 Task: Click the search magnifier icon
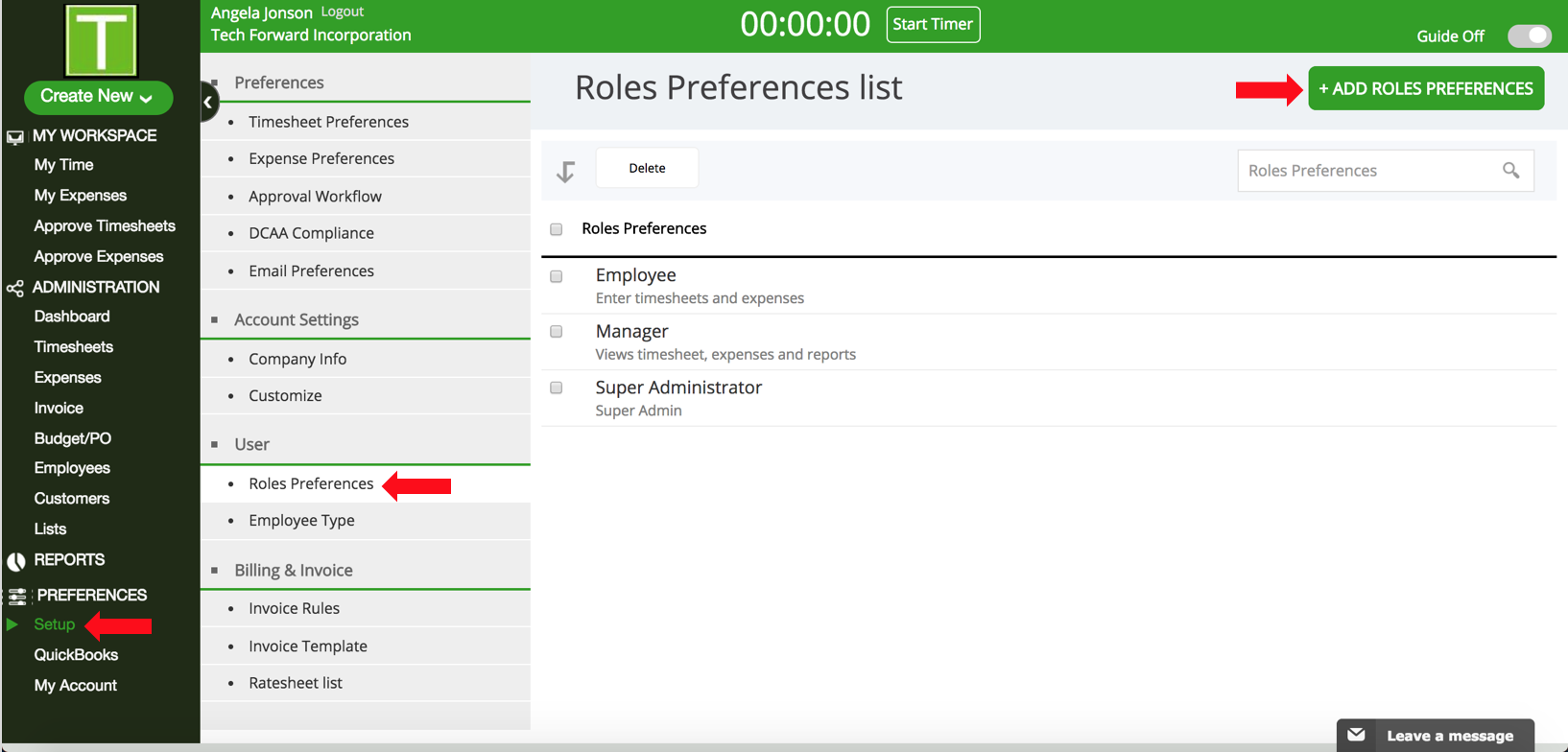click(1510, 171)
